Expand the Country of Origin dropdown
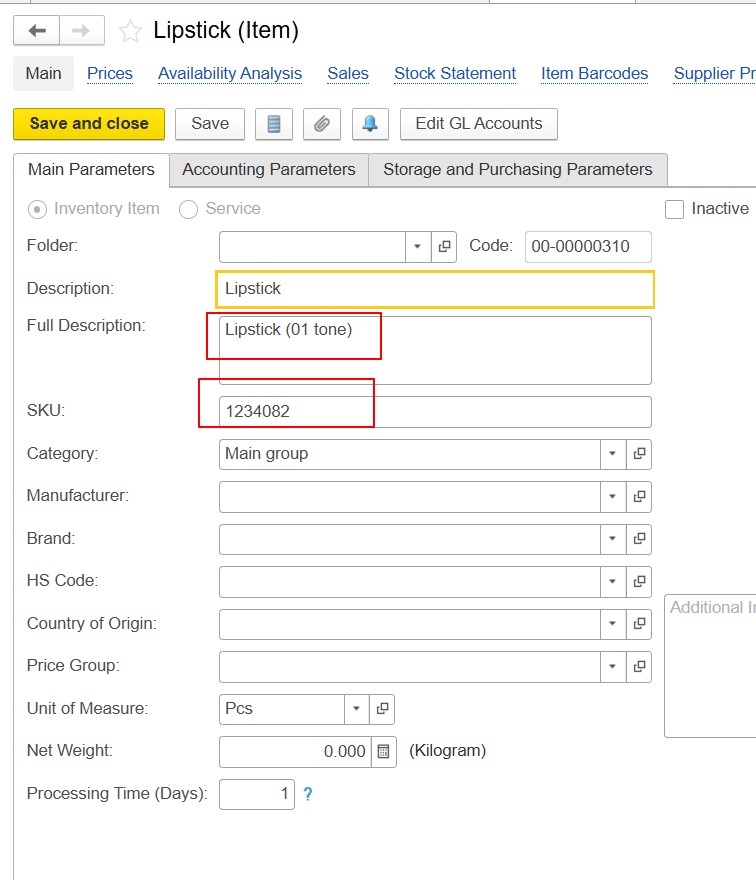 612,624
